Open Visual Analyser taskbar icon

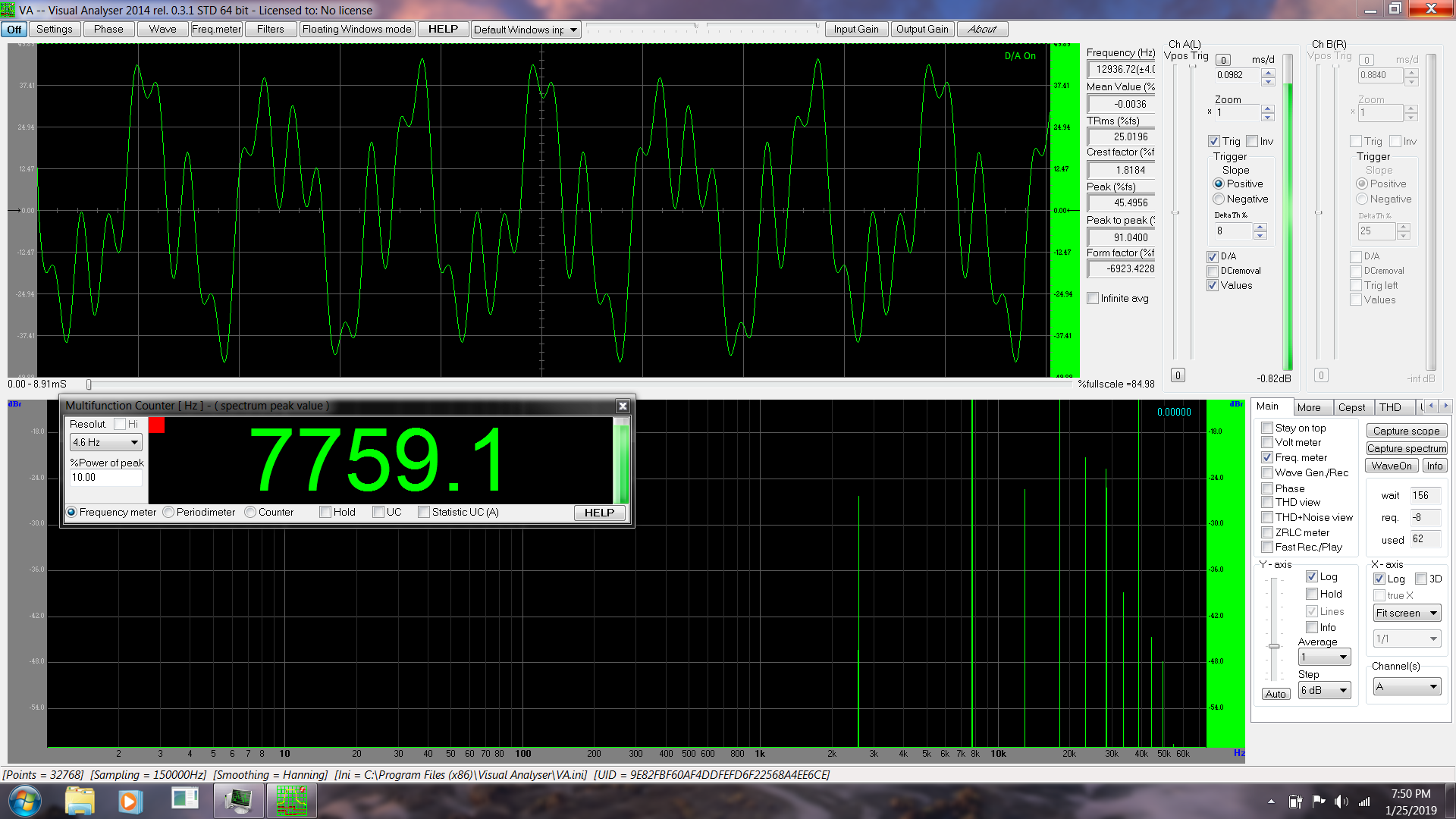292,801
